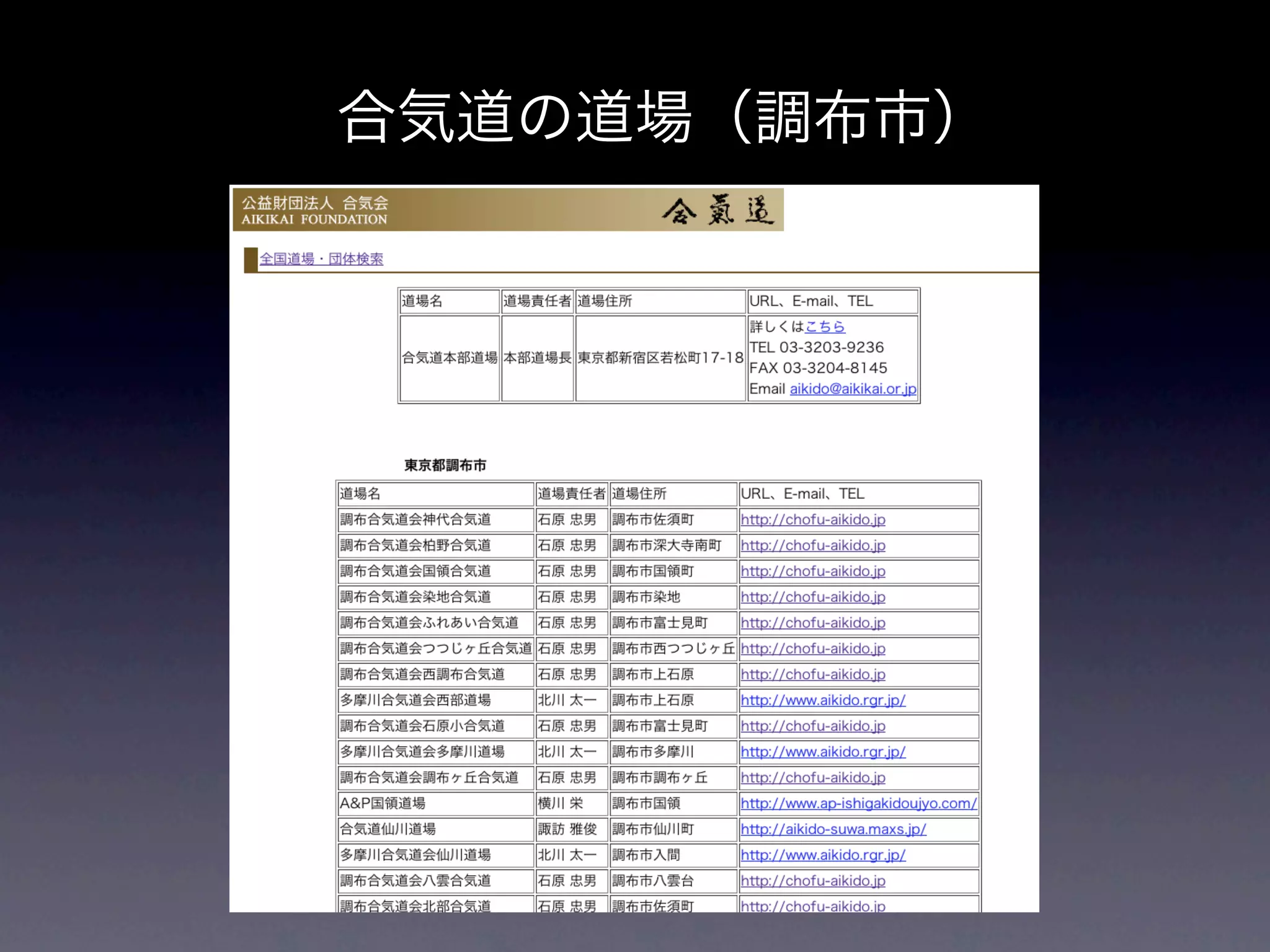This screenshot has width=1270, height=952.
Task: Select the 多摩川合気道会仙川道場 dojo name
Action: [415, 855]
